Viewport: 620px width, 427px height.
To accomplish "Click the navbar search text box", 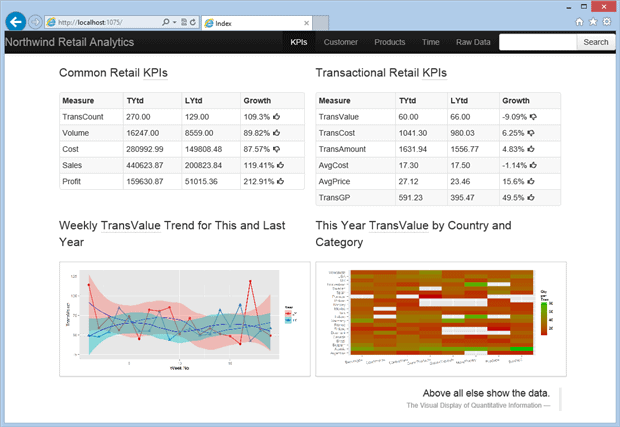I will click(x=538, y=42).
